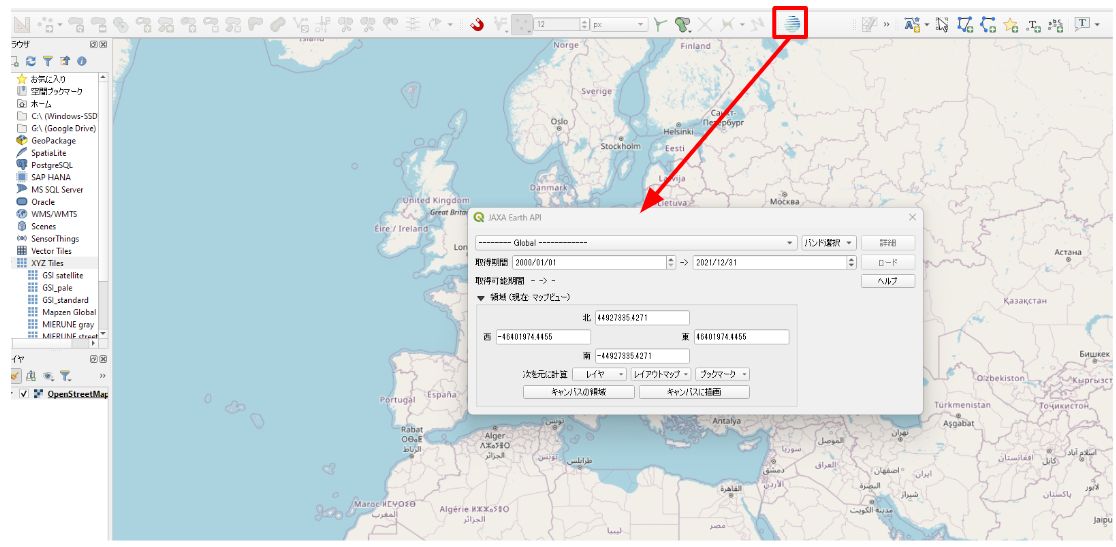The width and height of the screenshot is (1116, 547).
Task: Select Mapzen Global tile layer
Action: coord(69,312)
